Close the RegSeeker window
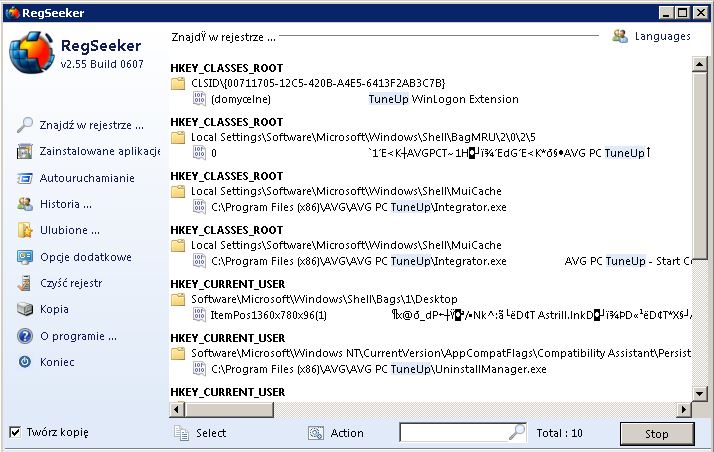This screenshot has width=714, height=452. click(x=701, y=13)
